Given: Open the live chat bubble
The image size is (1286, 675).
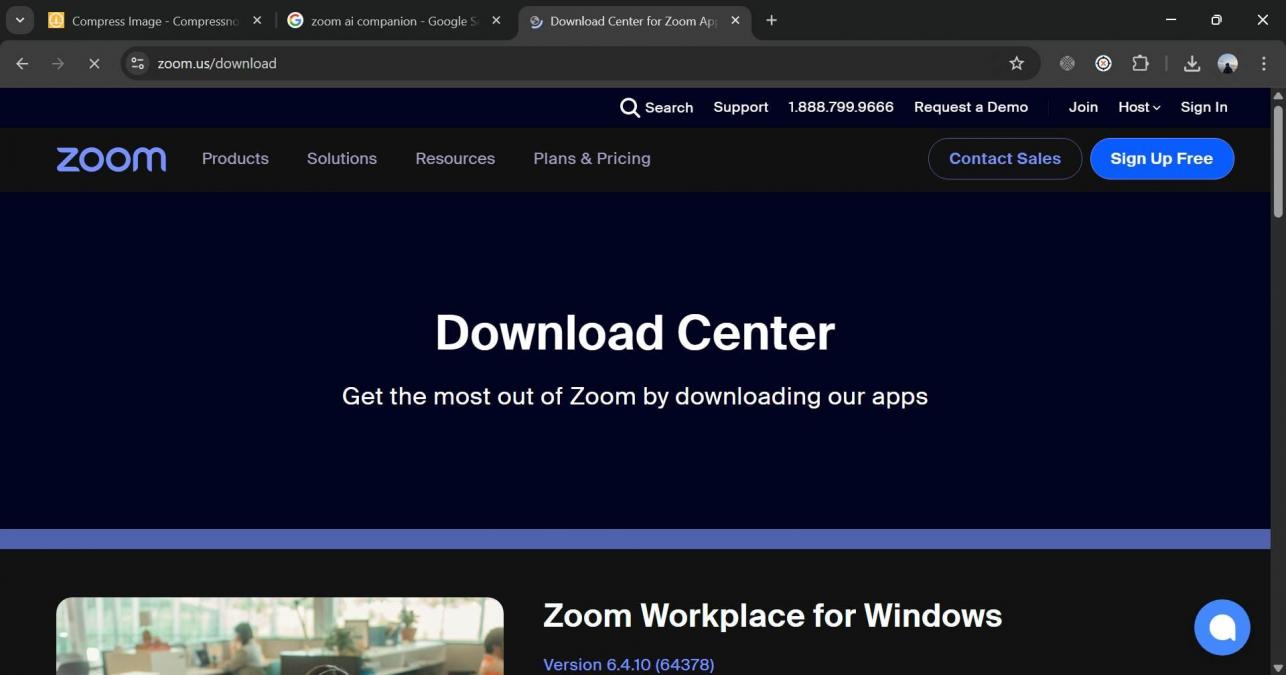Looking at the screenshot, I should [1222, 627].
